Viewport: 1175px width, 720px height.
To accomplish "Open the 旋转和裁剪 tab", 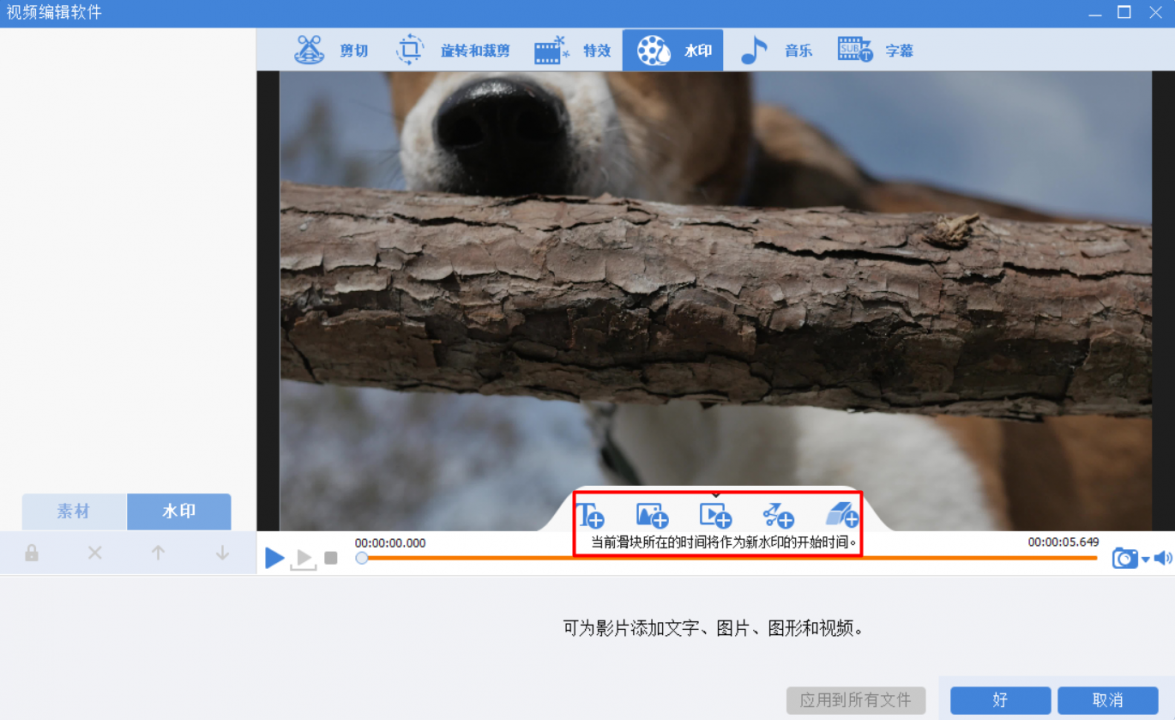I will coord(453,50).
